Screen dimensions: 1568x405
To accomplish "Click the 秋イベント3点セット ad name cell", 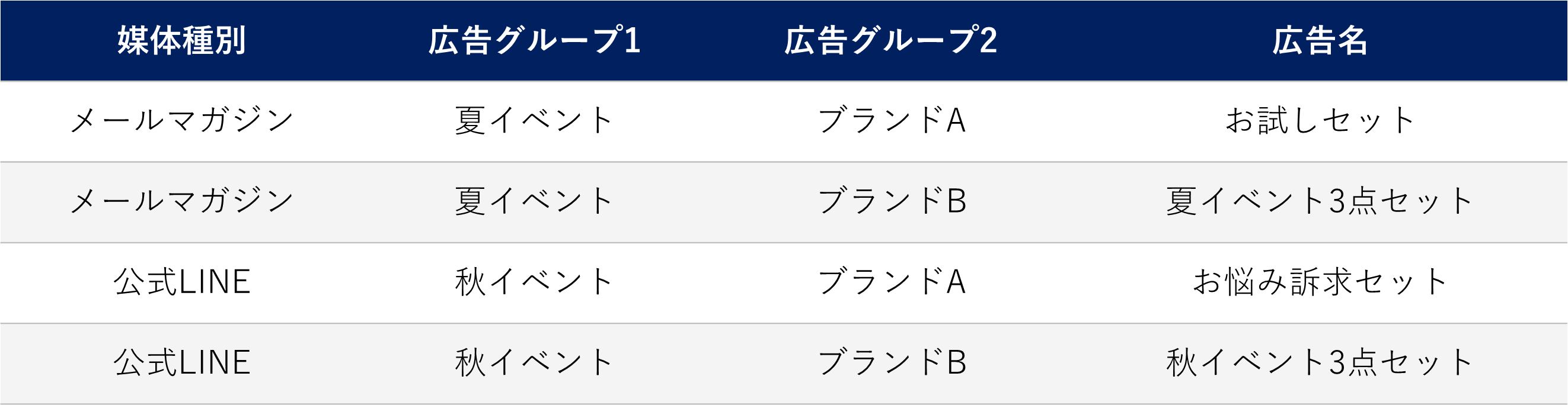I will [x=1320, y=362].
